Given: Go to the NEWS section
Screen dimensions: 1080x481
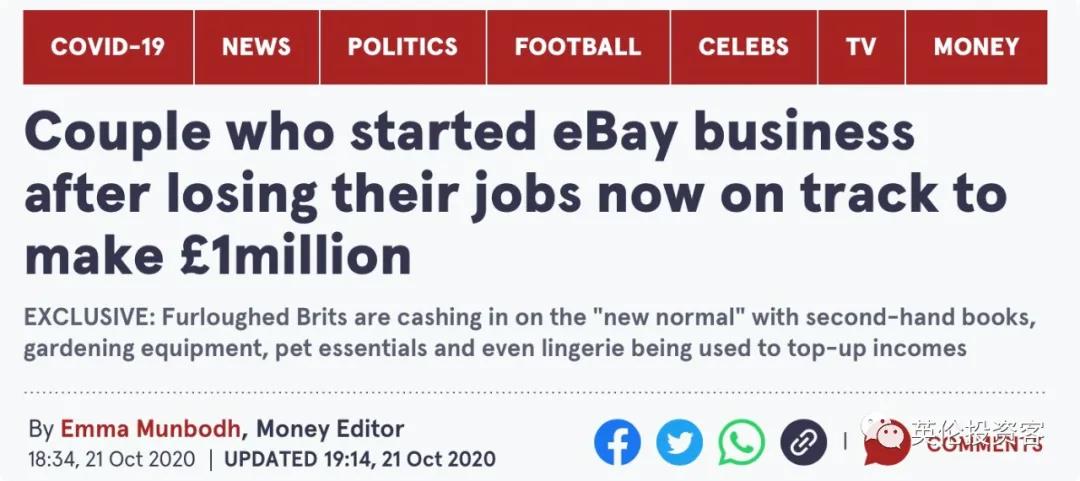Looking at the screenshot, I should [x=257, y=47].
